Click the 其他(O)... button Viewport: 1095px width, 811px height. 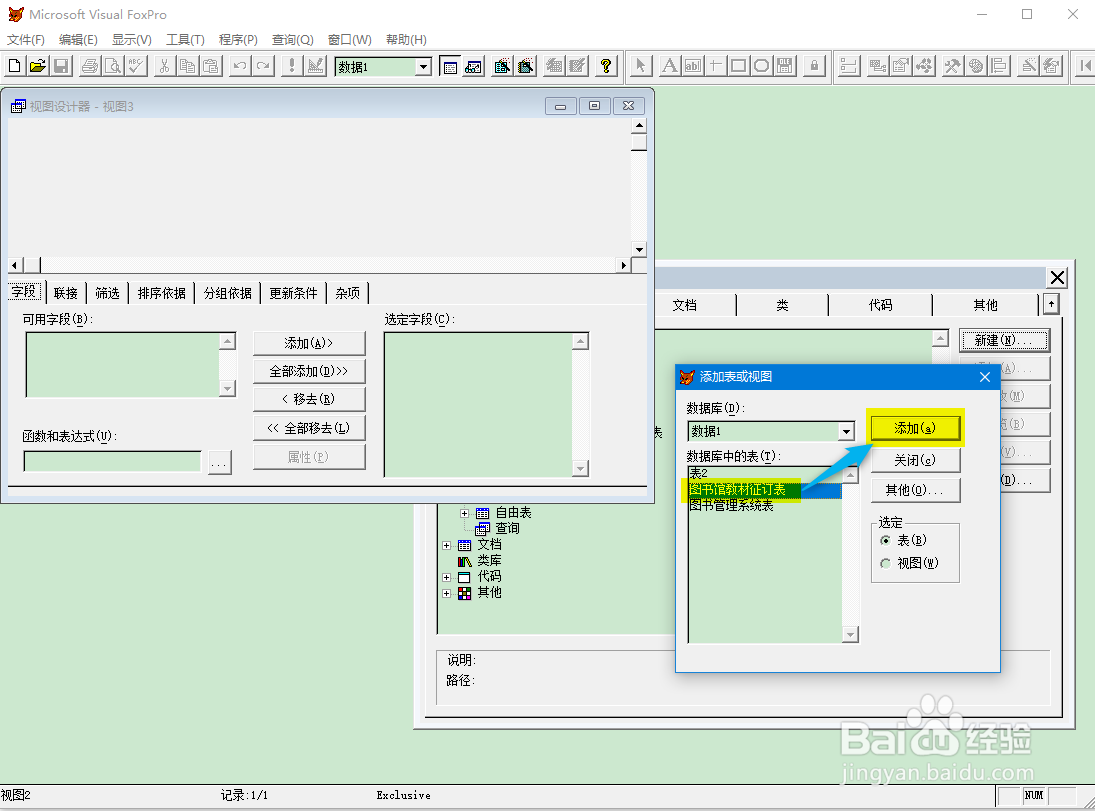click(x=915, y=490)
